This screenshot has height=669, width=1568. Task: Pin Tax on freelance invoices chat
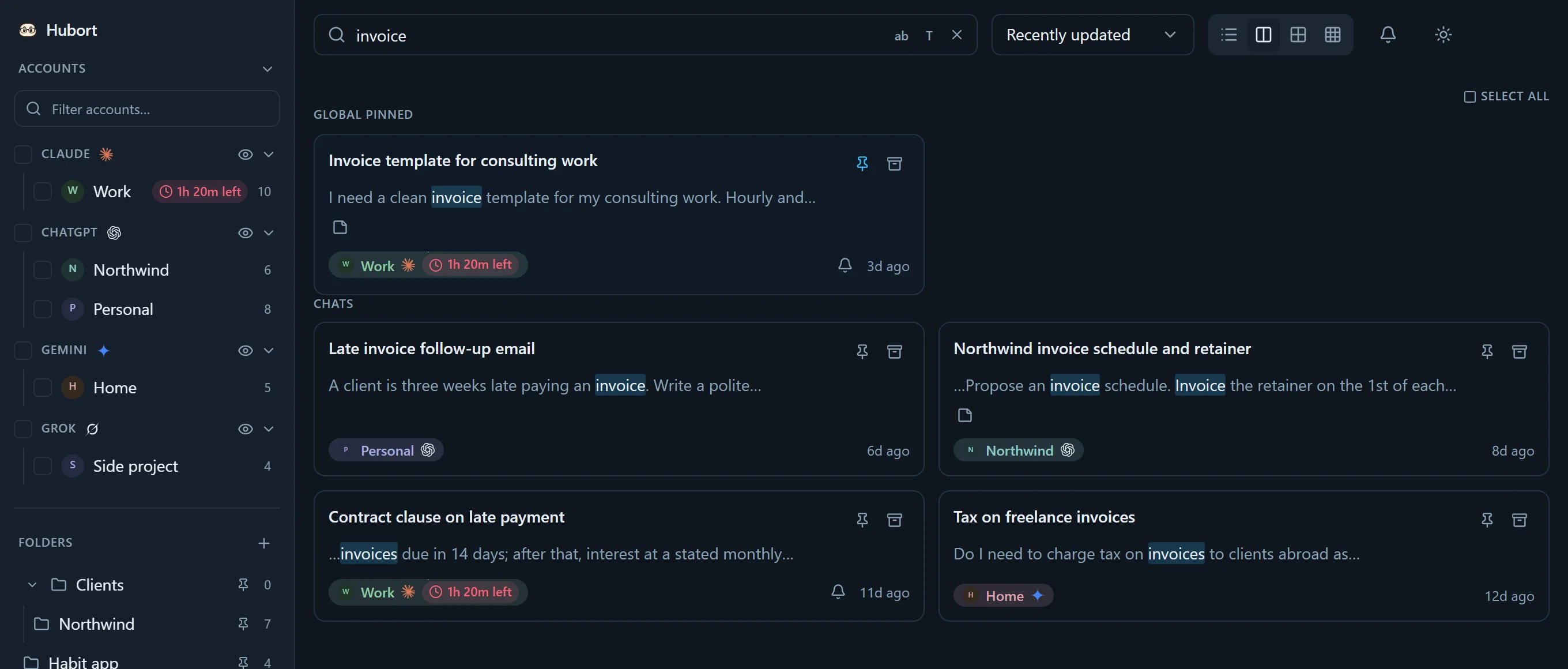(x=1487, y=520)
